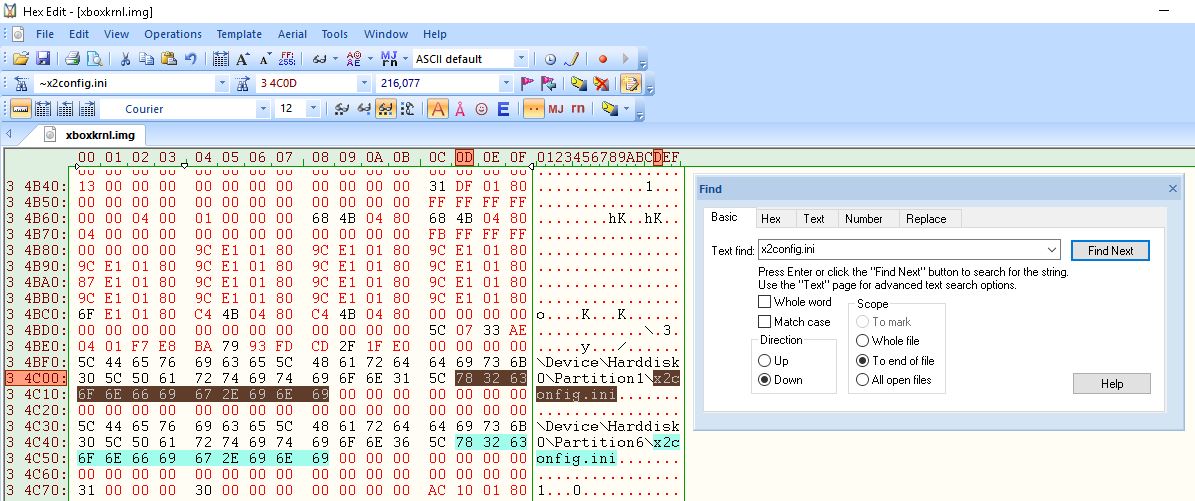Click the Open file folder icon
1195x501 pixels.
20,59
